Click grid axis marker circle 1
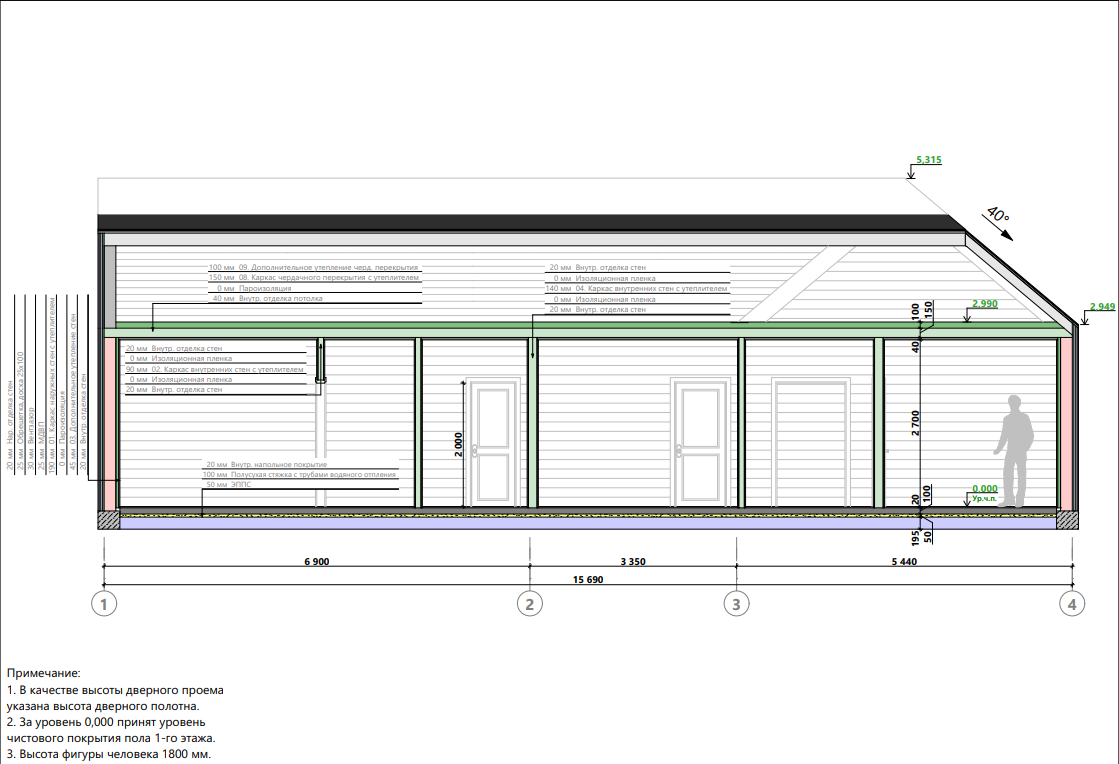 coord(104,603)
